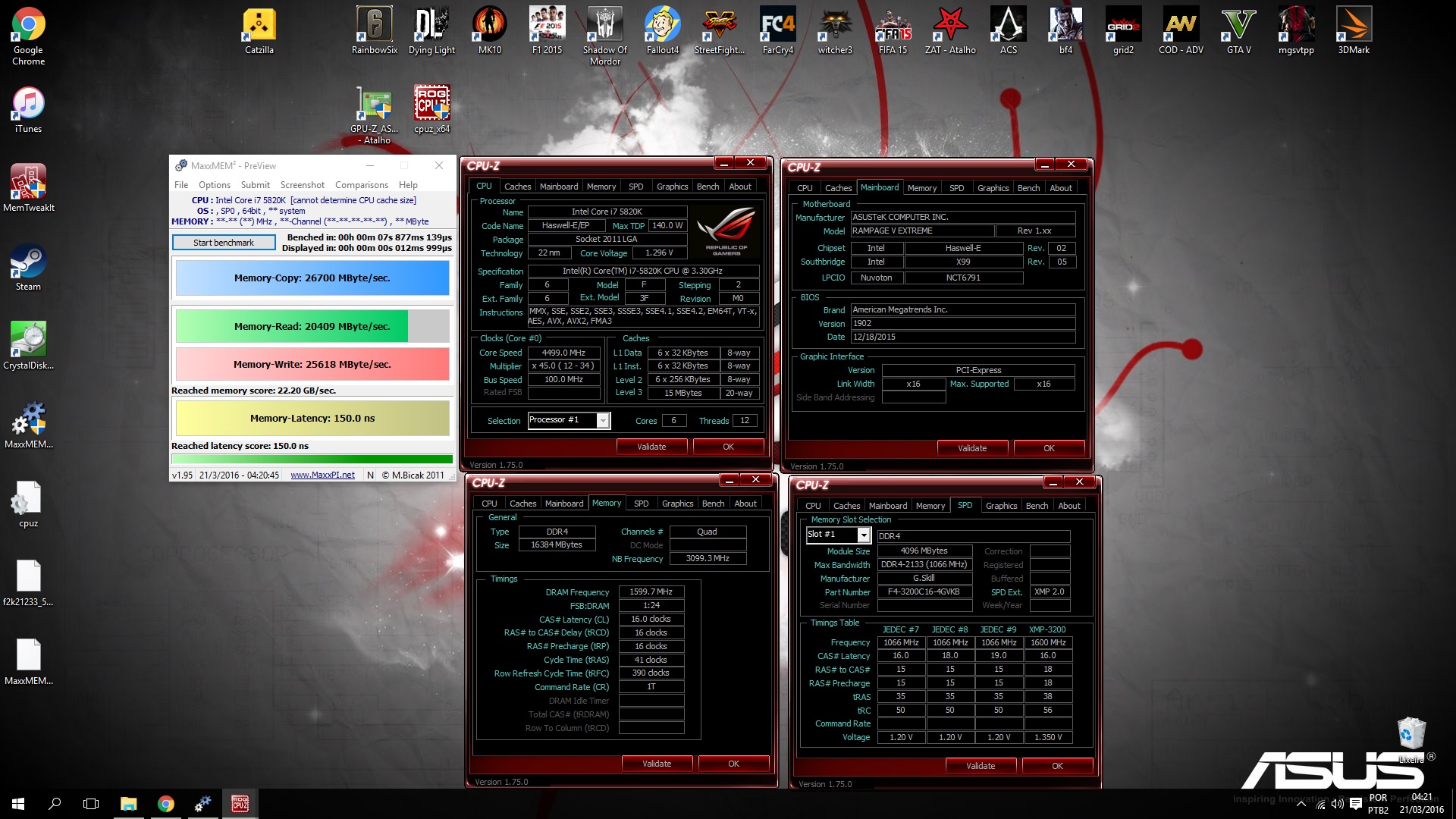Open the MK10 game shortcut
Image resolution: width=1456 pixels, height=819 pixels.
click(x=489, y=31)
